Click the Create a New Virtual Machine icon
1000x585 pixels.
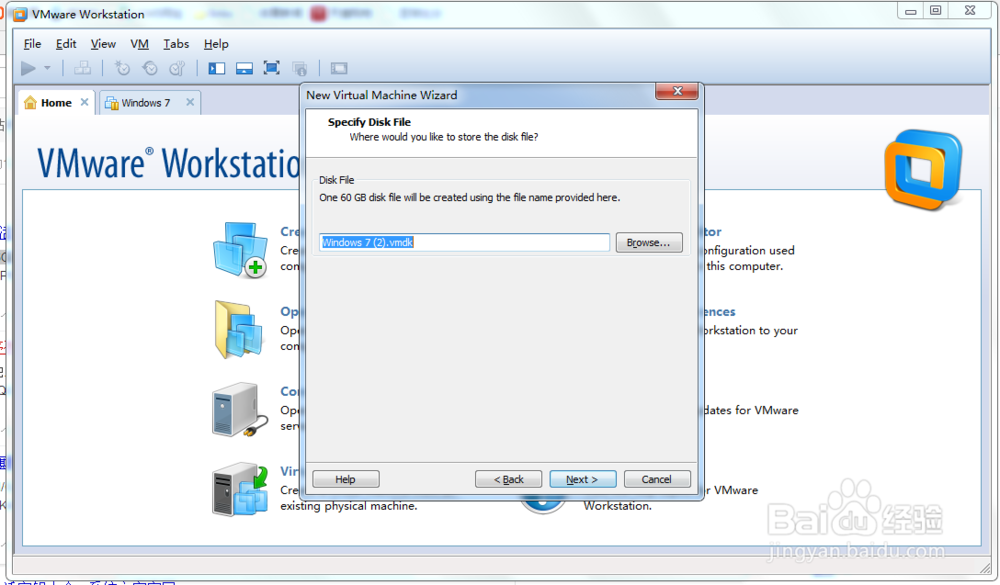click(240, 247)
